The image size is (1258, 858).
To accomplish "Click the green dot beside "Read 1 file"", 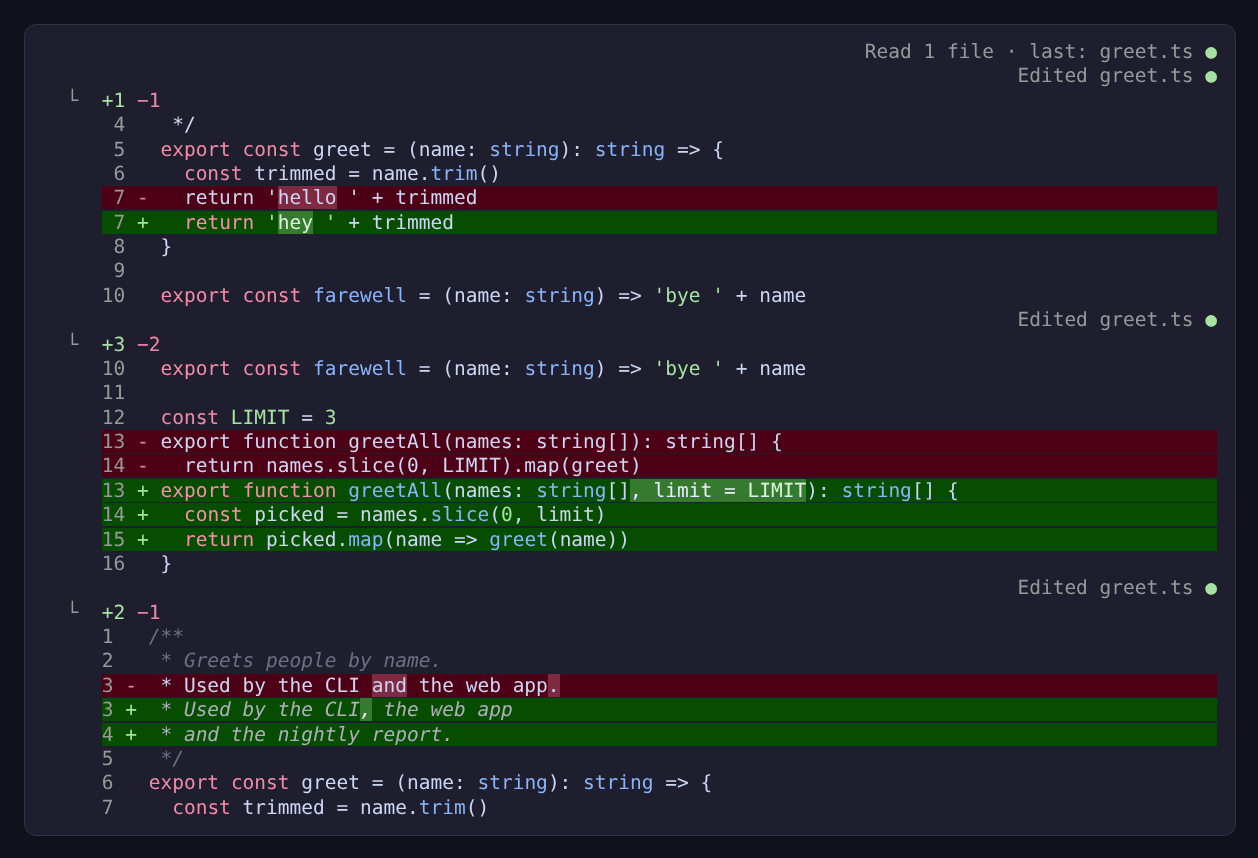I will pos(1211,52).
